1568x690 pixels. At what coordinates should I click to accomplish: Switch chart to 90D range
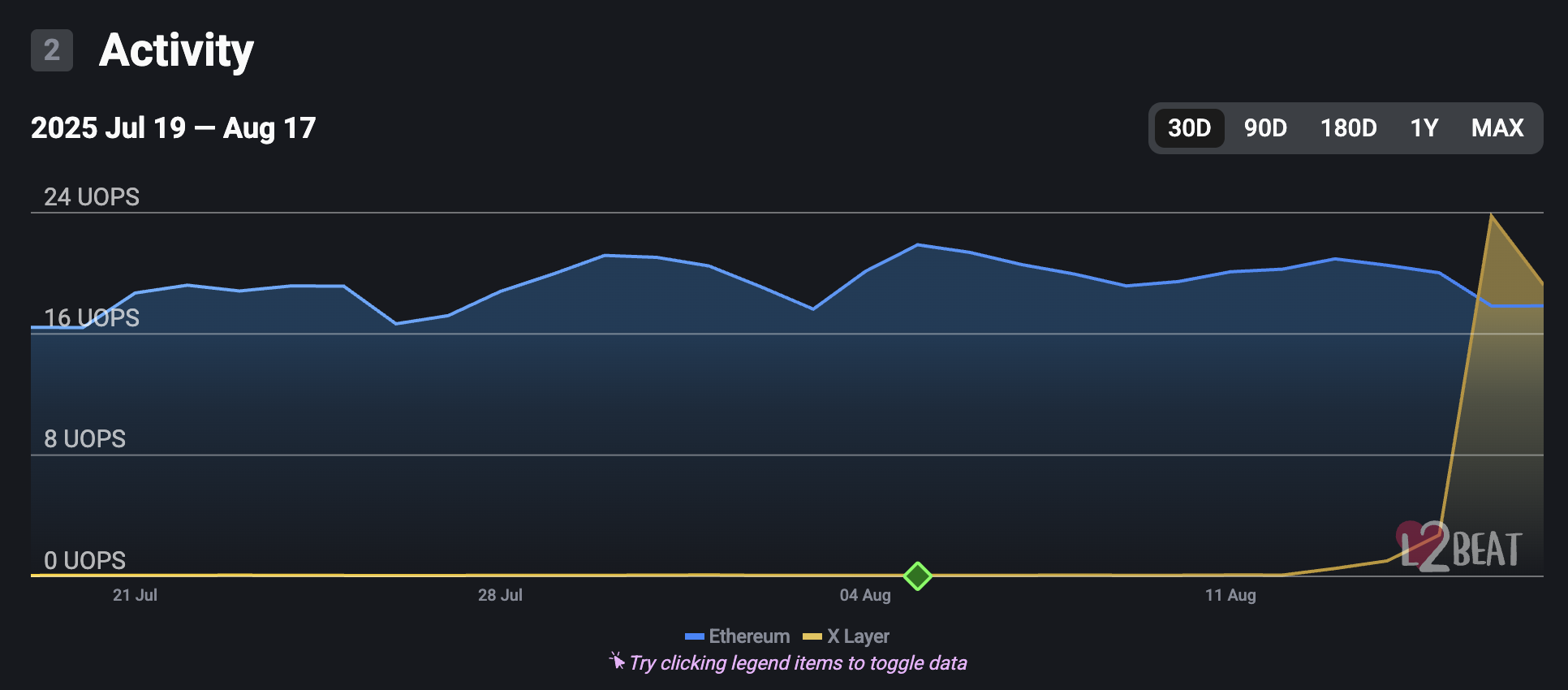[1265, 128]
